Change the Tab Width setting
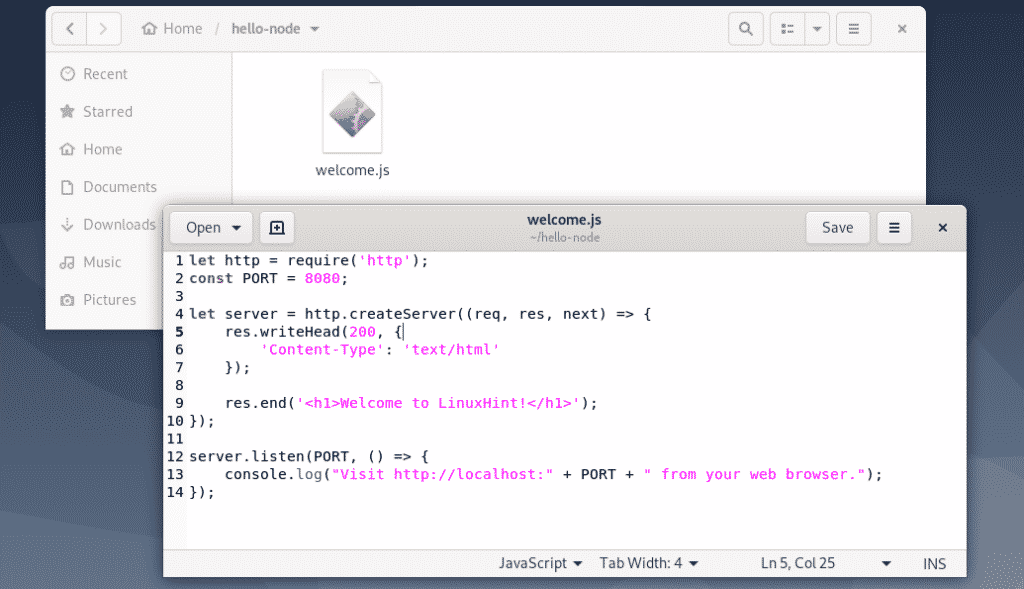 648,563
